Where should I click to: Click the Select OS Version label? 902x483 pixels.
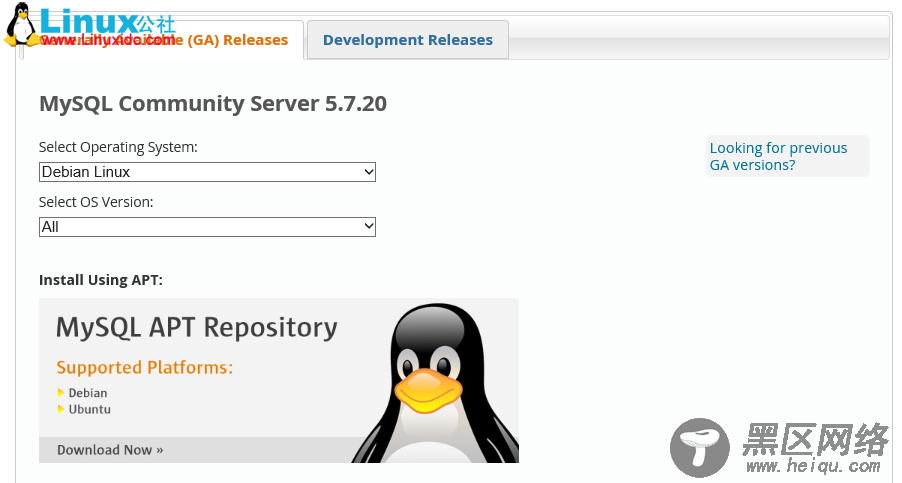(96, 202)
